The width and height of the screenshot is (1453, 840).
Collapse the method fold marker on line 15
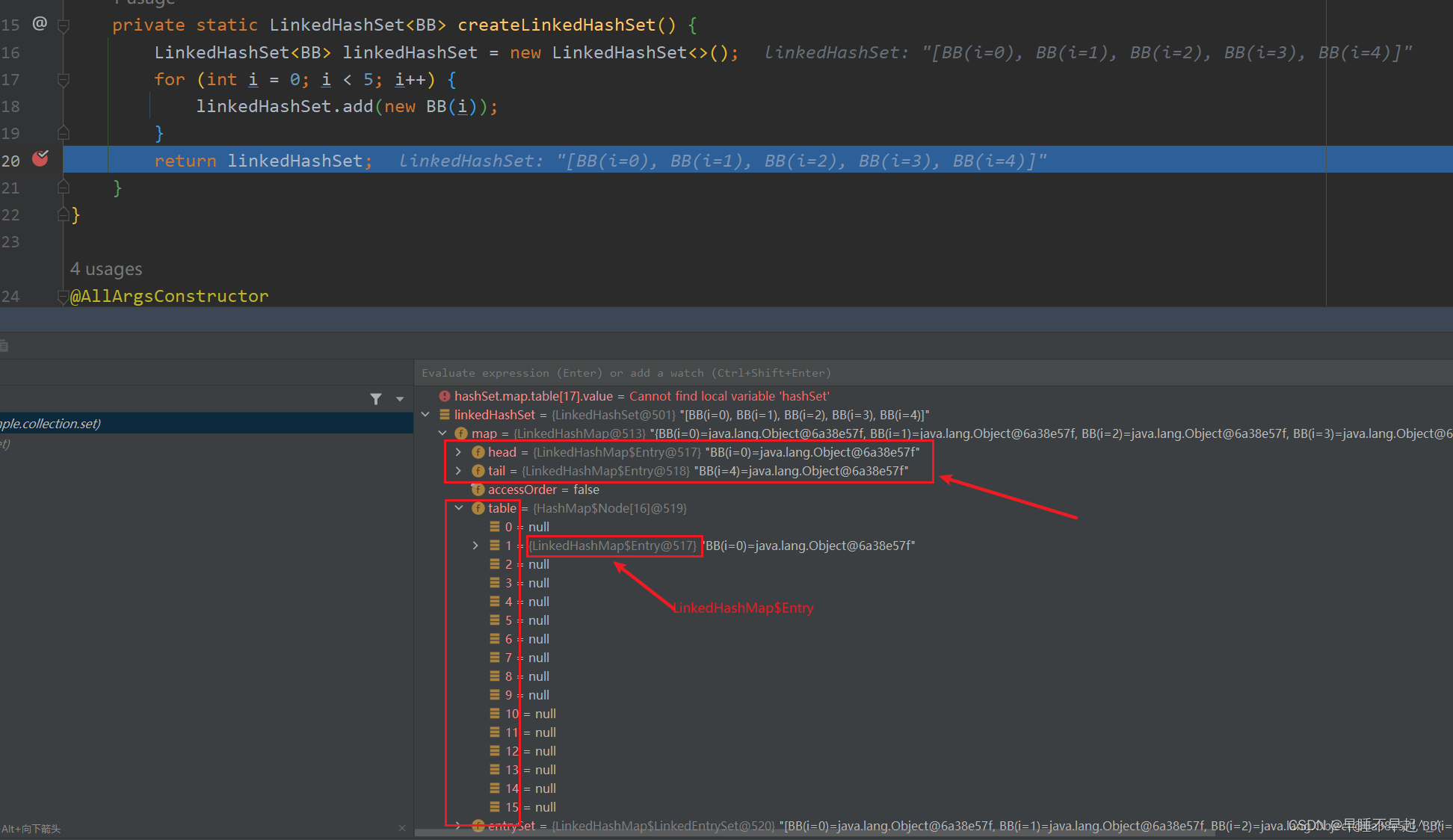coord(64,25)
